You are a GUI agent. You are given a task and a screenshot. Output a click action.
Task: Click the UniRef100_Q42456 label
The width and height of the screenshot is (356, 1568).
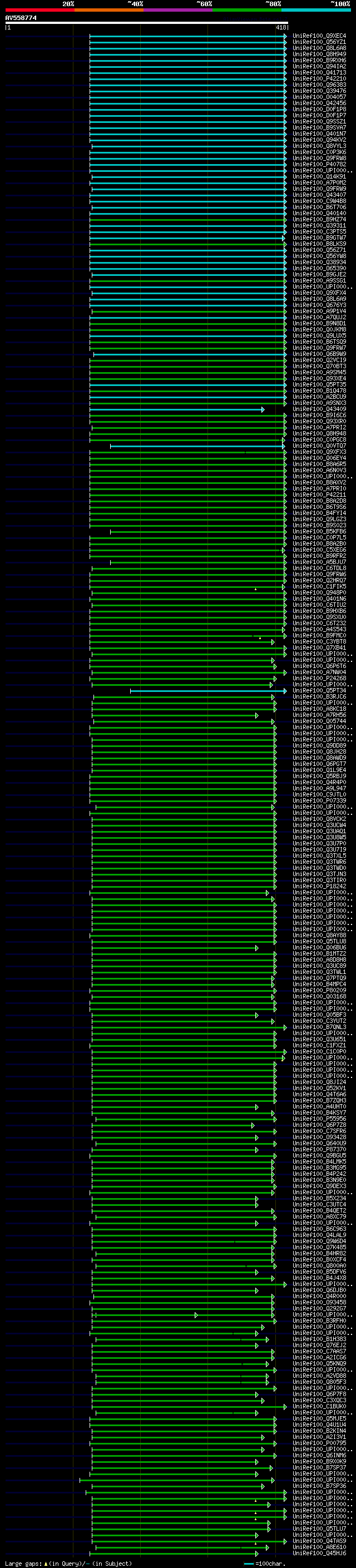coord(319,103)
